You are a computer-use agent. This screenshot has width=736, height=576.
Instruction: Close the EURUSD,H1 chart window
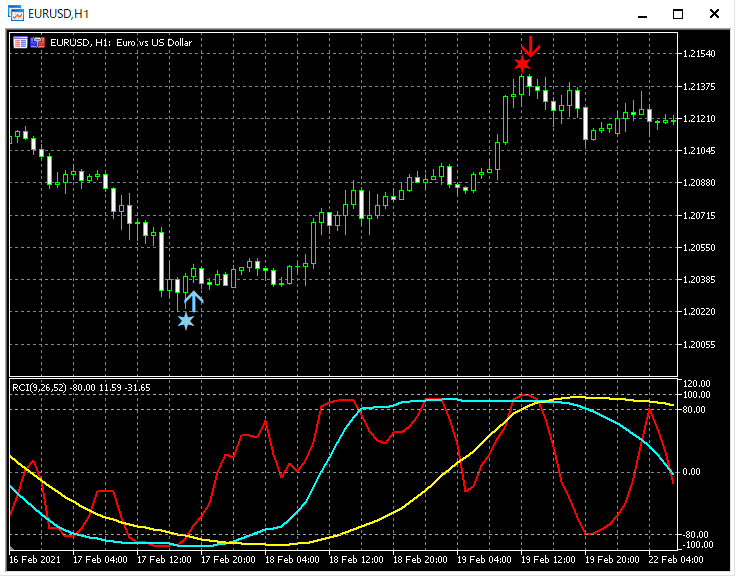(x=714, y=14)
